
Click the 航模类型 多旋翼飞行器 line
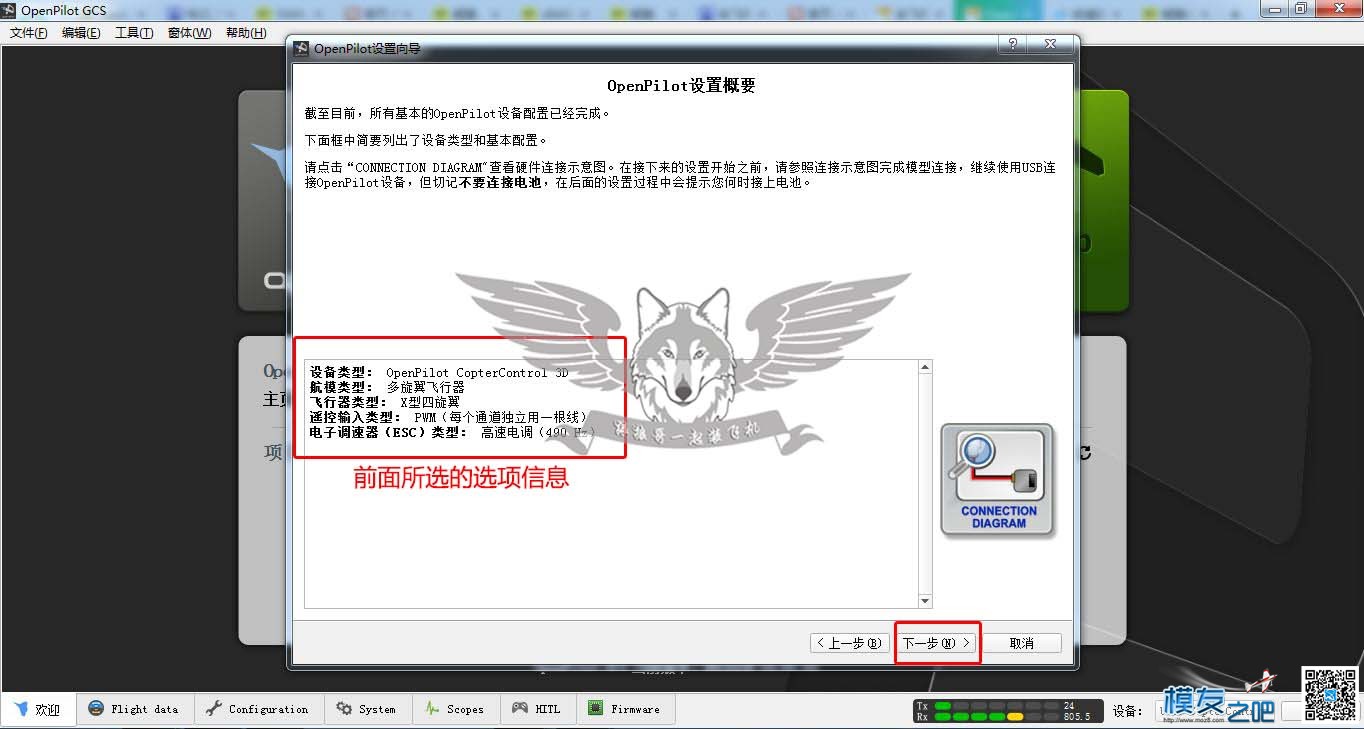point(387,387)
